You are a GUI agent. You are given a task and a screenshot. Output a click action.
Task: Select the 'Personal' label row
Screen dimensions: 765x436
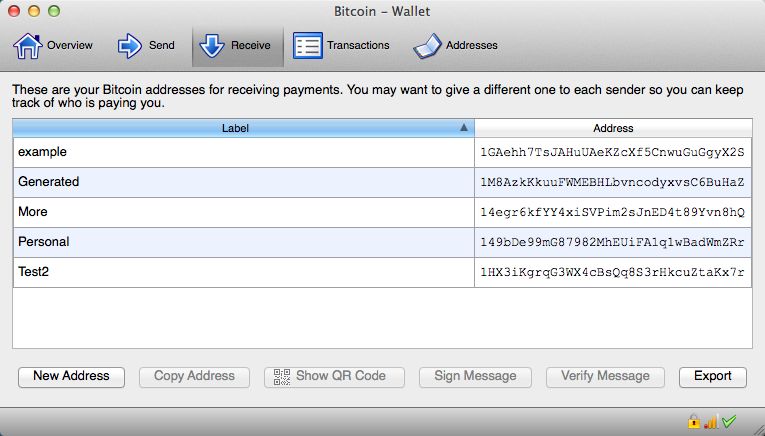click(243, 242)
